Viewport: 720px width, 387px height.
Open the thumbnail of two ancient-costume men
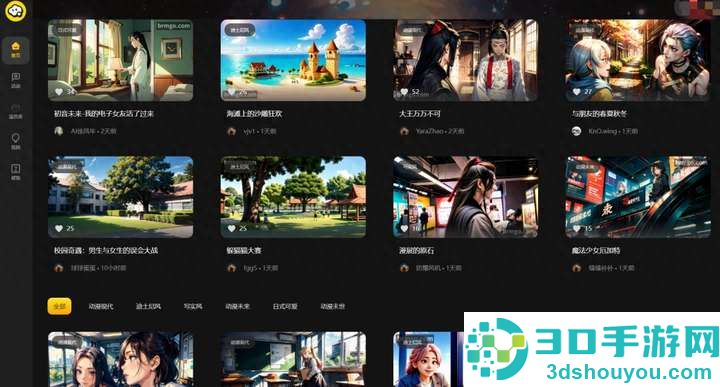(466, 60)
